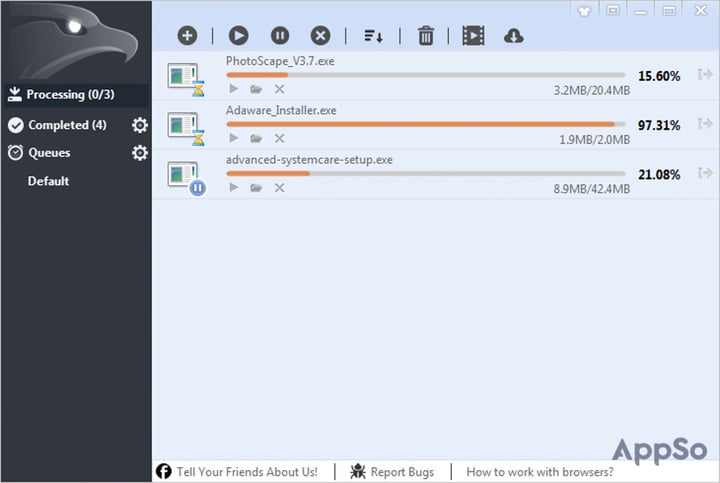Remove advanced-systemcare-setup.exe using its X icon
Viewport: 720px width, 483px height.
click(x=279, y=187)
